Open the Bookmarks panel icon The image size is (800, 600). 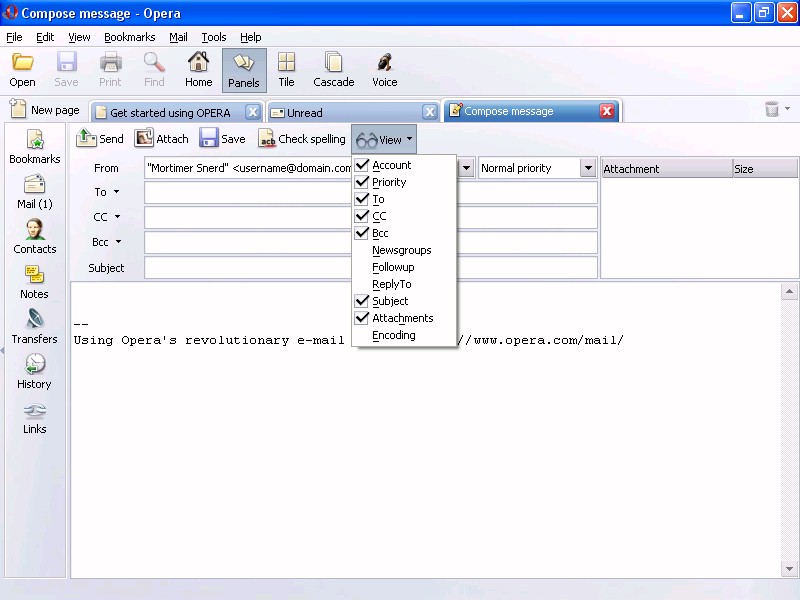pyautogui.click(x=34, y=141)
